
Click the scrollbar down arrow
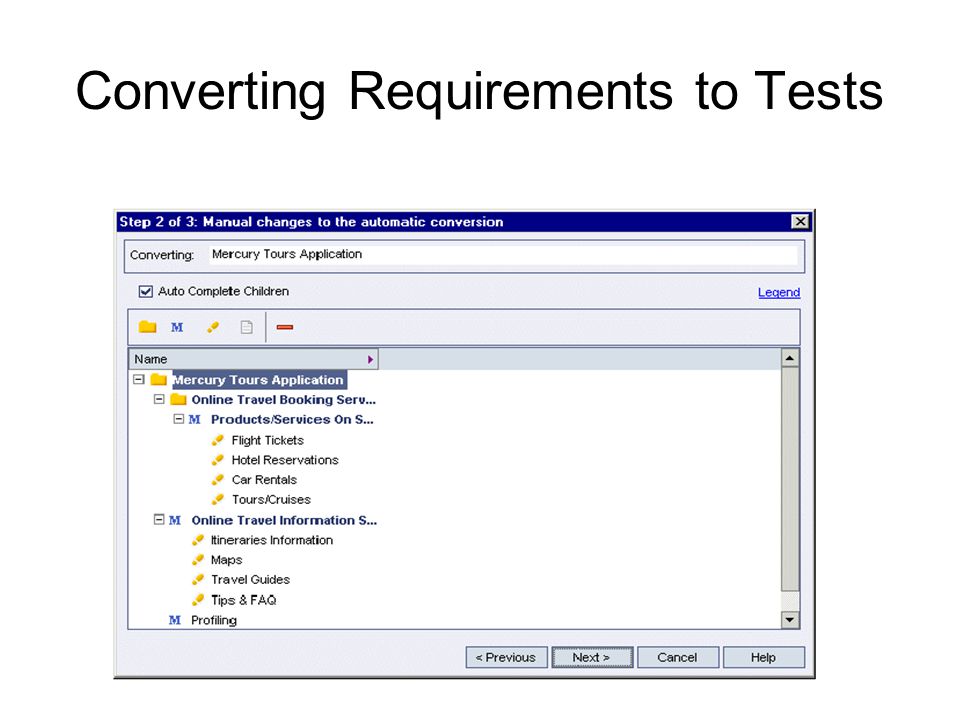pyautogui.click(x=790, y=620)
